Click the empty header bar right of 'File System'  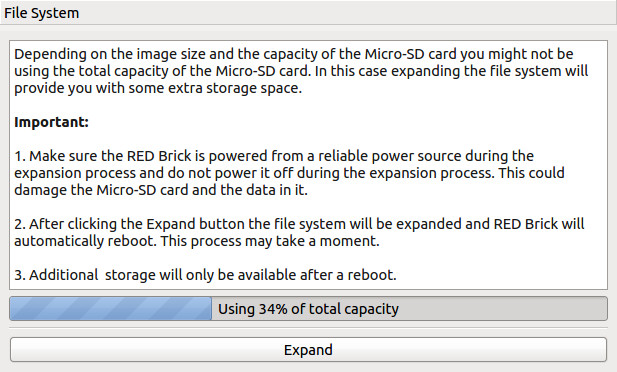[x=346, y=13]
